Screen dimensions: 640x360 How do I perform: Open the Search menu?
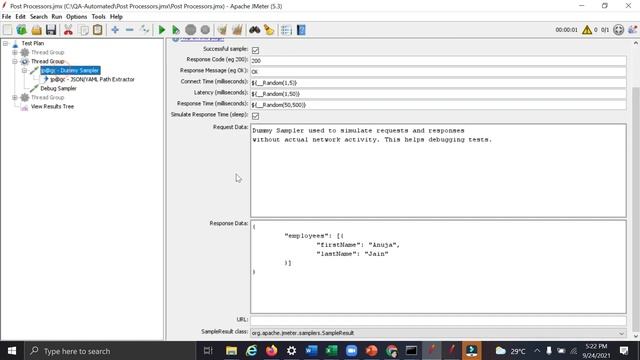point(39,17)
